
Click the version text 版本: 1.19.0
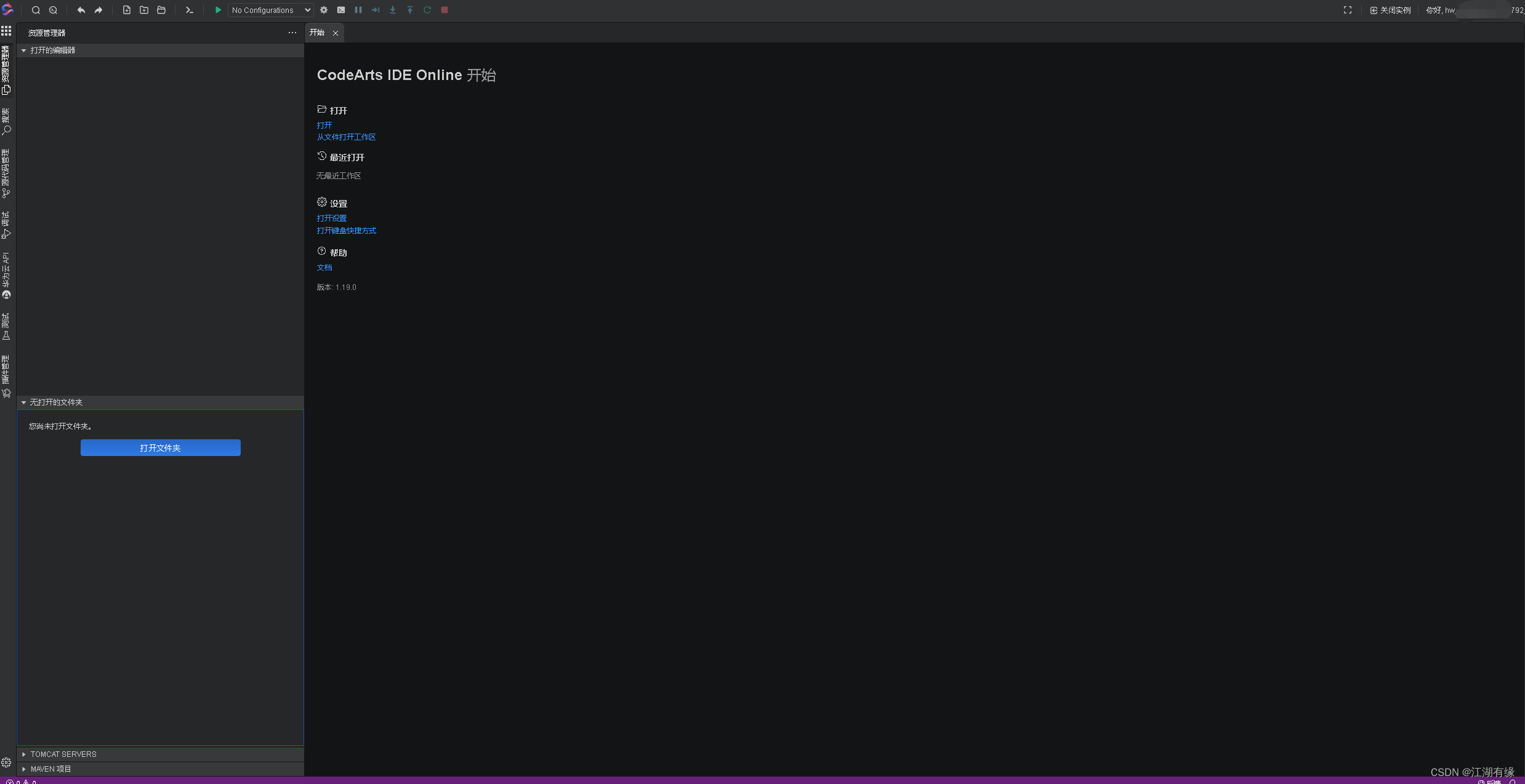point(337,287)
